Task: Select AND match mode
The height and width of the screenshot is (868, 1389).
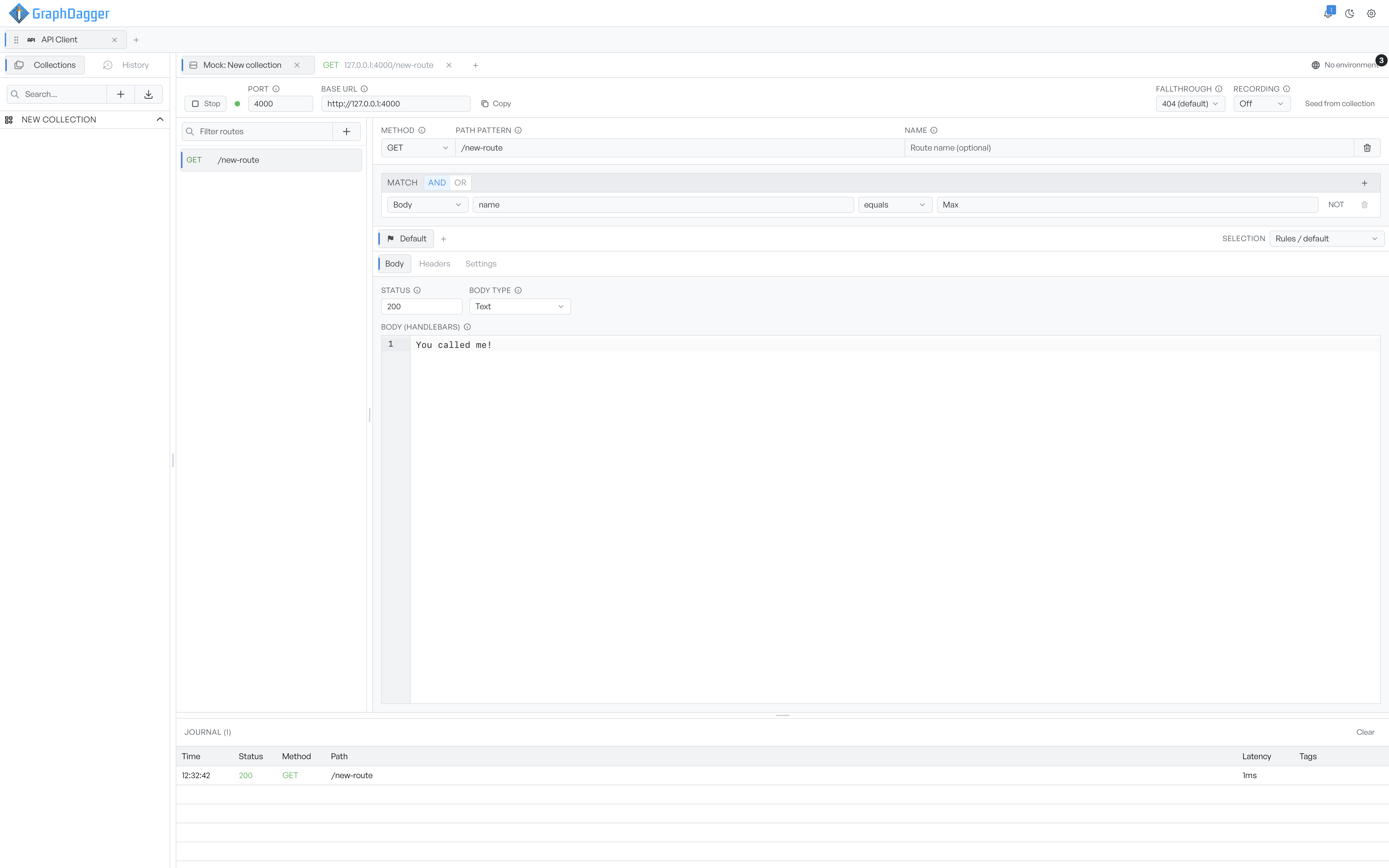Action: [x=437, y=182]
